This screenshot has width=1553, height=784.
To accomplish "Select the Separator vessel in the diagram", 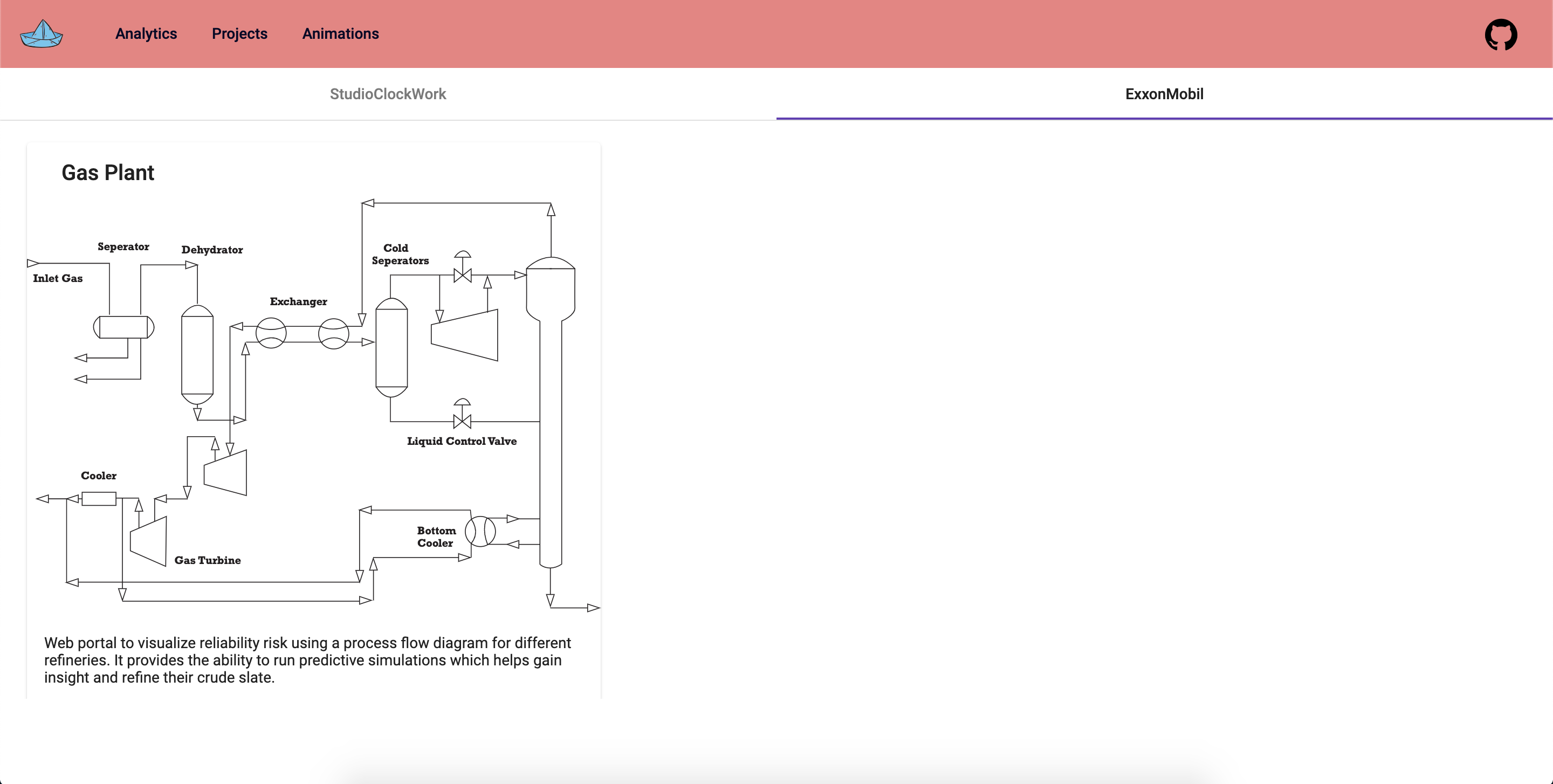I will [123, 327].
